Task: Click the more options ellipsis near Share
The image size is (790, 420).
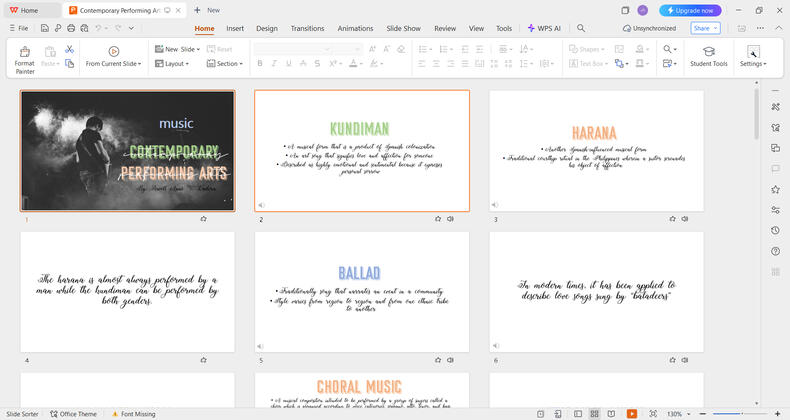Action: (x=760, y=28)
